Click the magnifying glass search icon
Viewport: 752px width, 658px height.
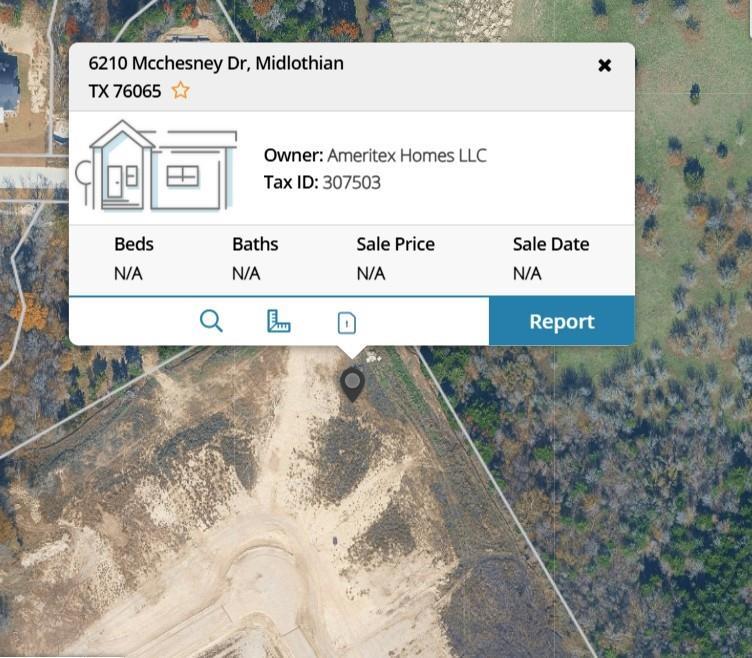[x=211, y=321]
